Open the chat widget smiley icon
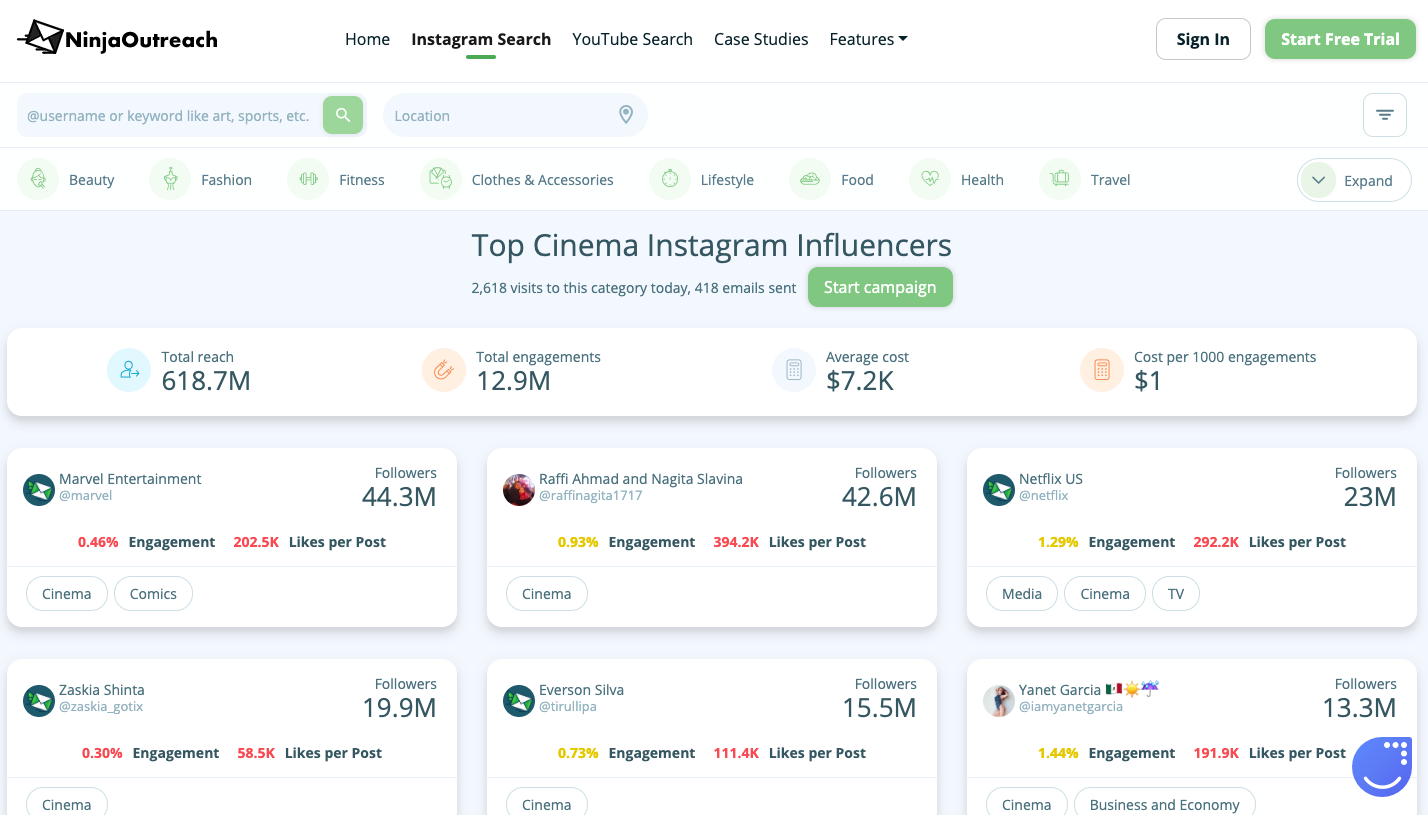 pyautogui.click(x=1382, y=767)
